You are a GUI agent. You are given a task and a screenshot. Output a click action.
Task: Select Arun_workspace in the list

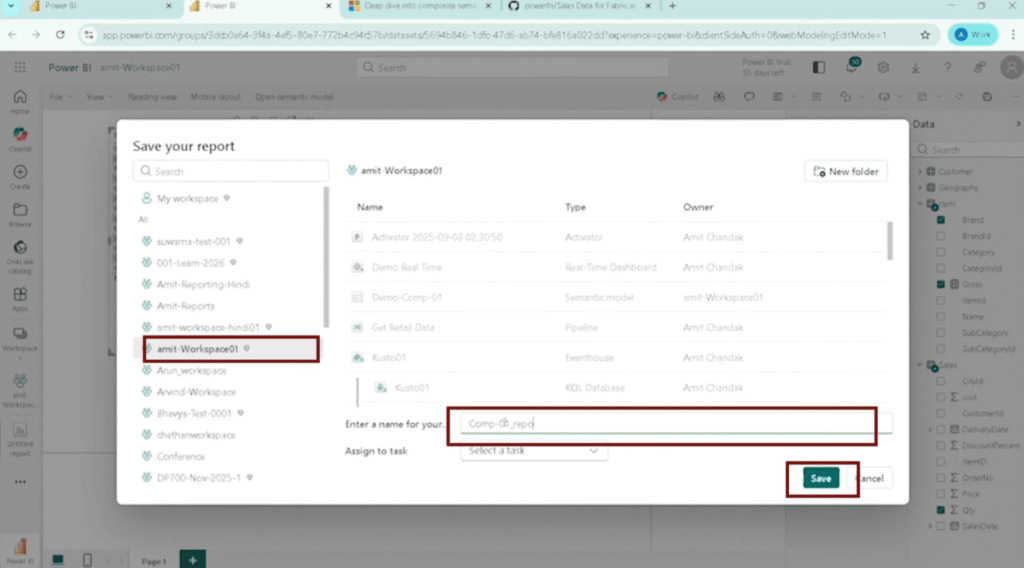point(191,371)
